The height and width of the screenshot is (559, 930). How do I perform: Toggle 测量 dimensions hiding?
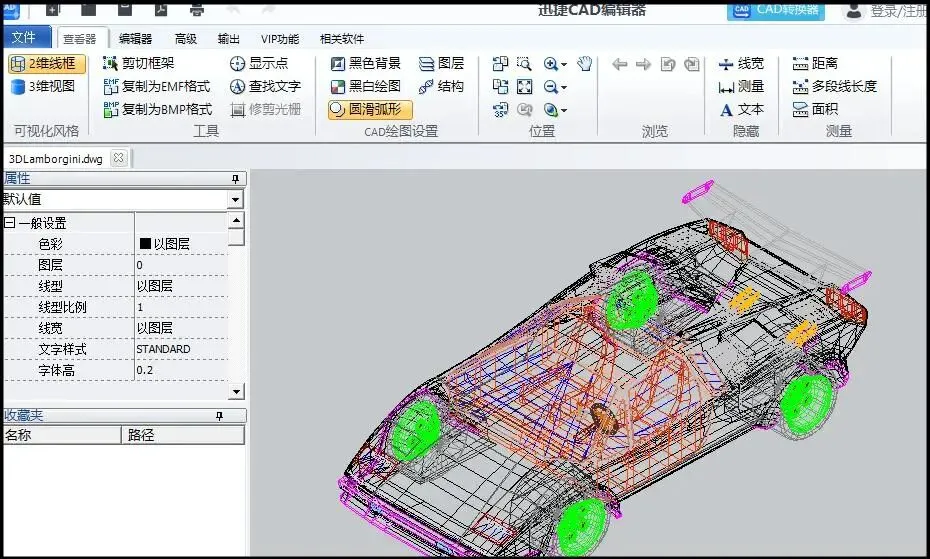(741, 87)
